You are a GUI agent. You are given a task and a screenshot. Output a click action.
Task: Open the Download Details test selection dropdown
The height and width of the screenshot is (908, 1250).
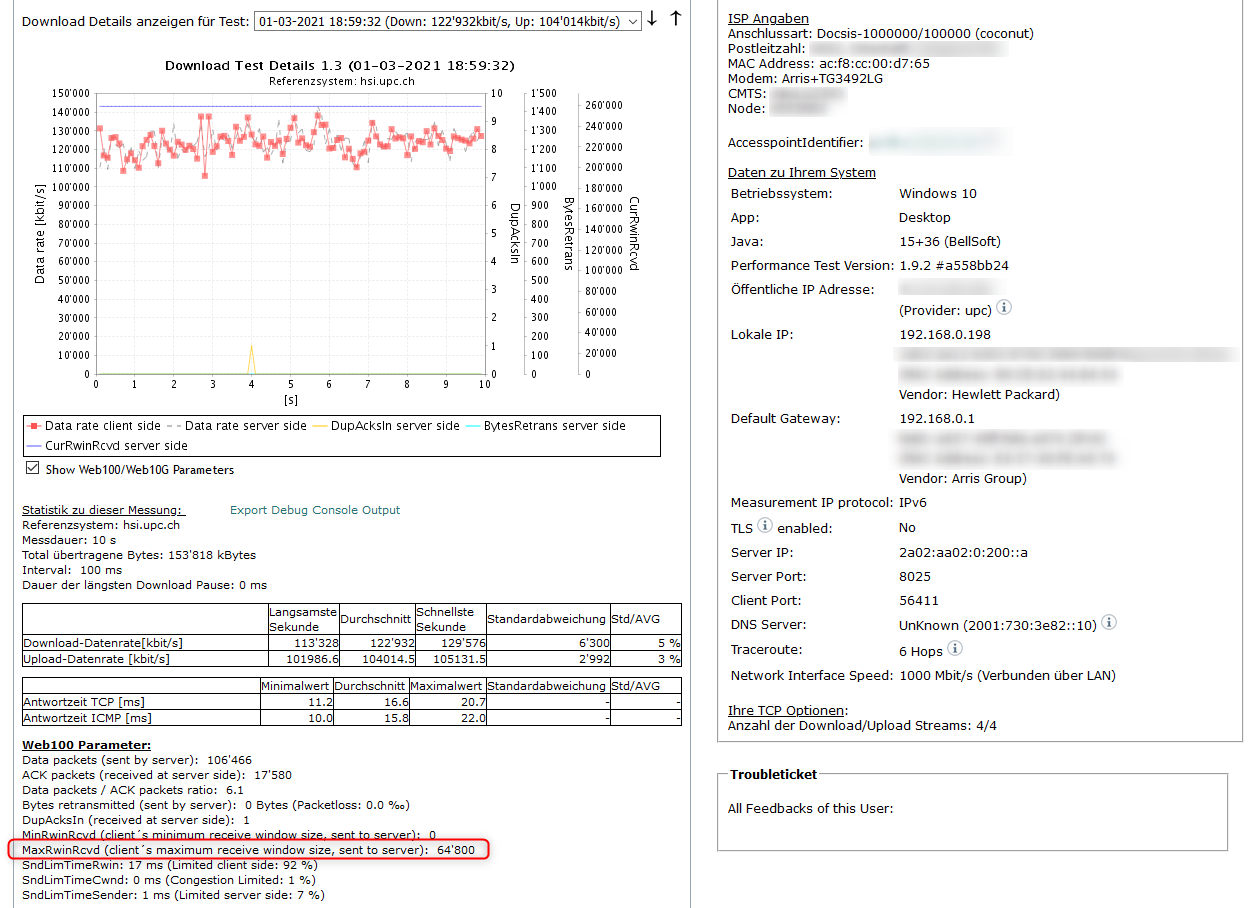(448, 21)
